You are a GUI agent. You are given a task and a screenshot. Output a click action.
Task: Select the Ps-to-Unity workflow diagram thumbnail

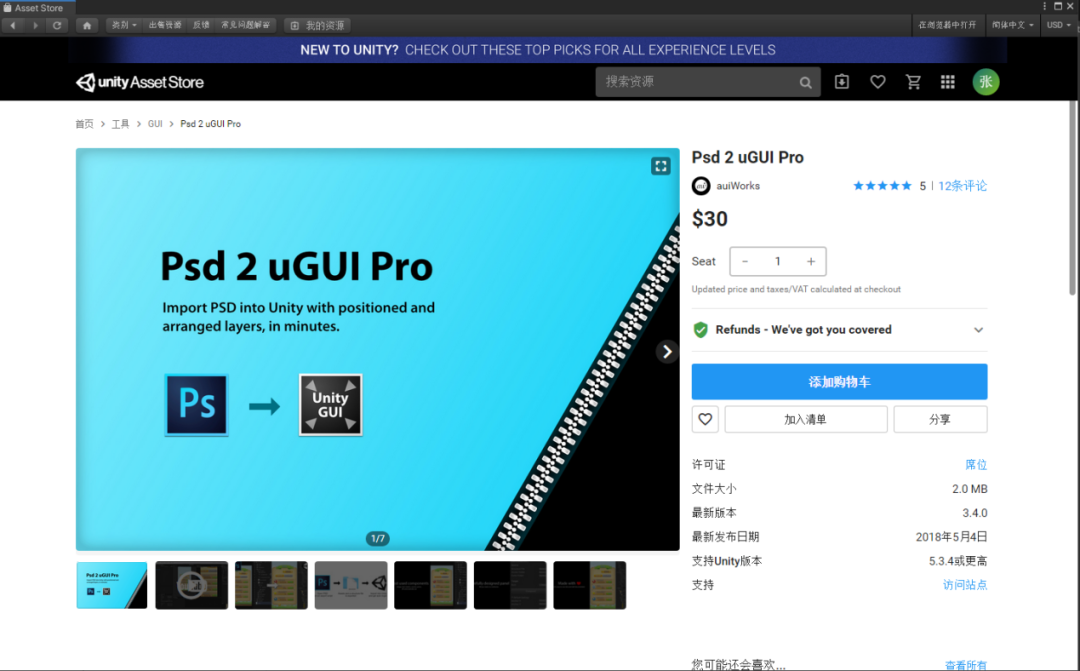pos(351,586)
